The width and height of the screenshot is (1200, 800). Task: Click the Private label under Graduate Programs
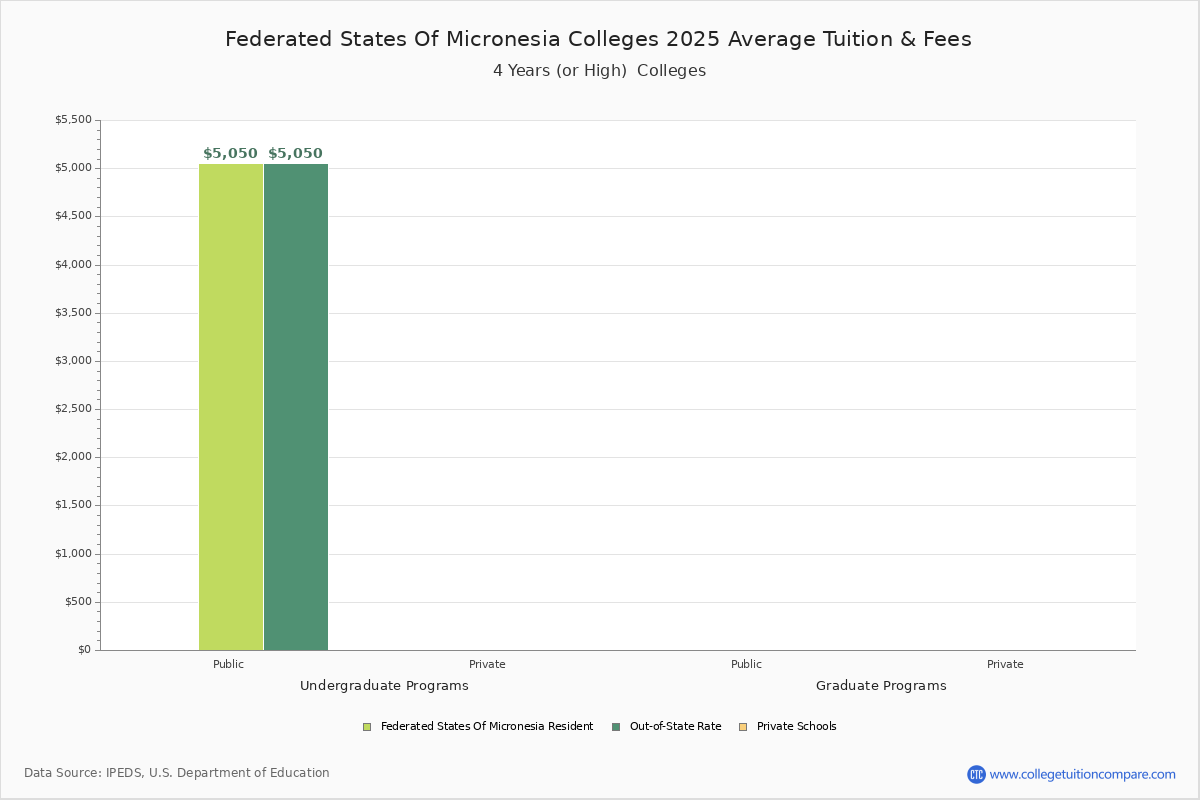1005,664
